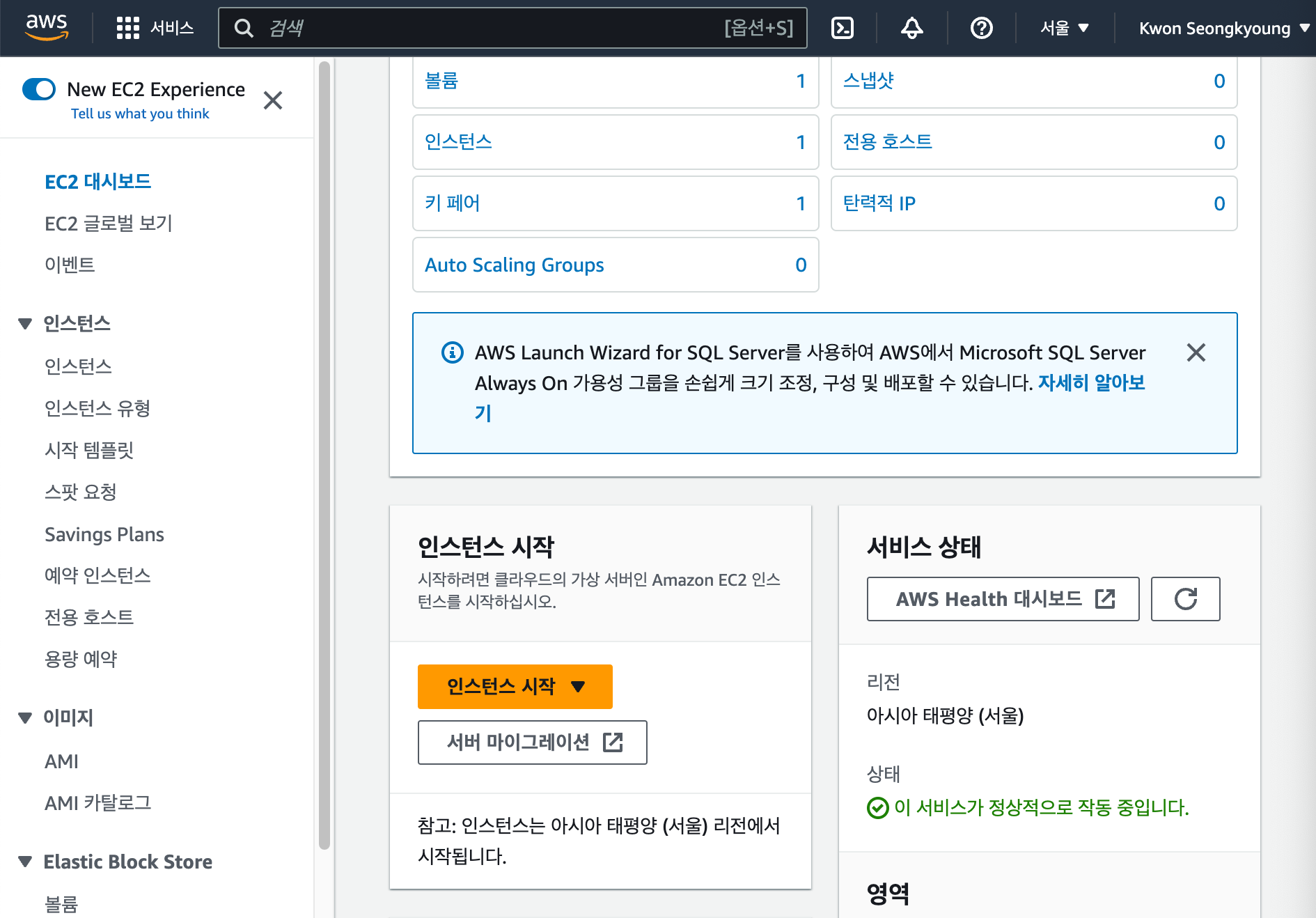The width and height of the screenshot is (1316, 918).
Task: Open the notifications bell icon
Action: tap(912, 28)
